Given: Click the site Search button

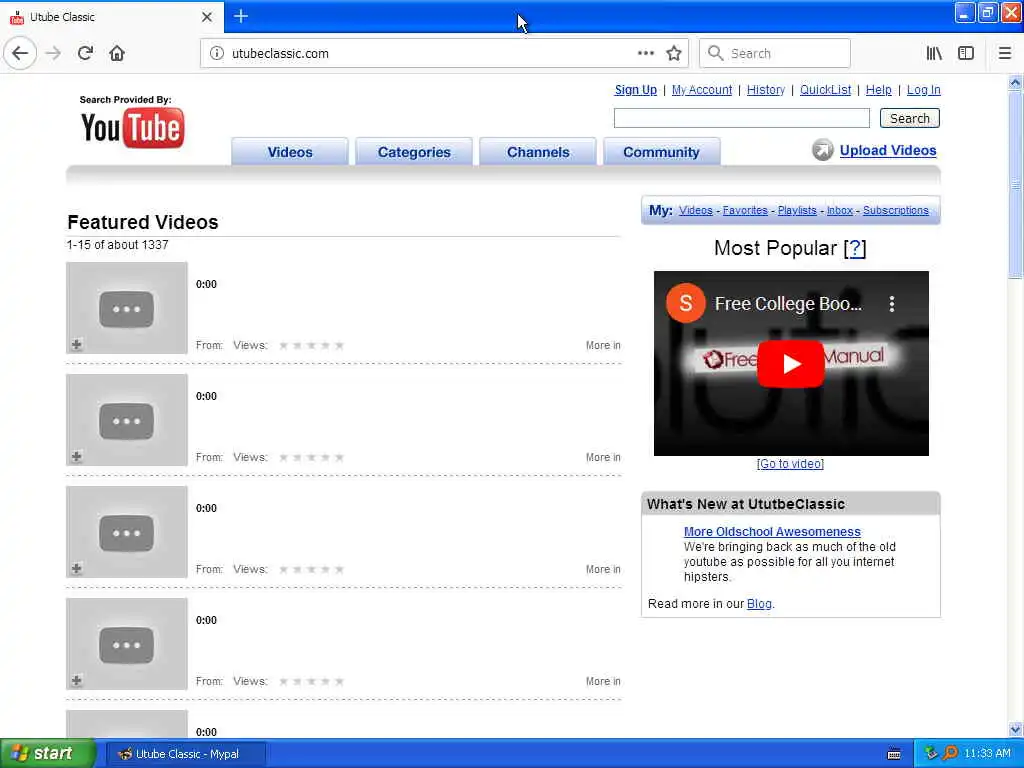Looking at the screenshot, I should click(x=910, y=118).
